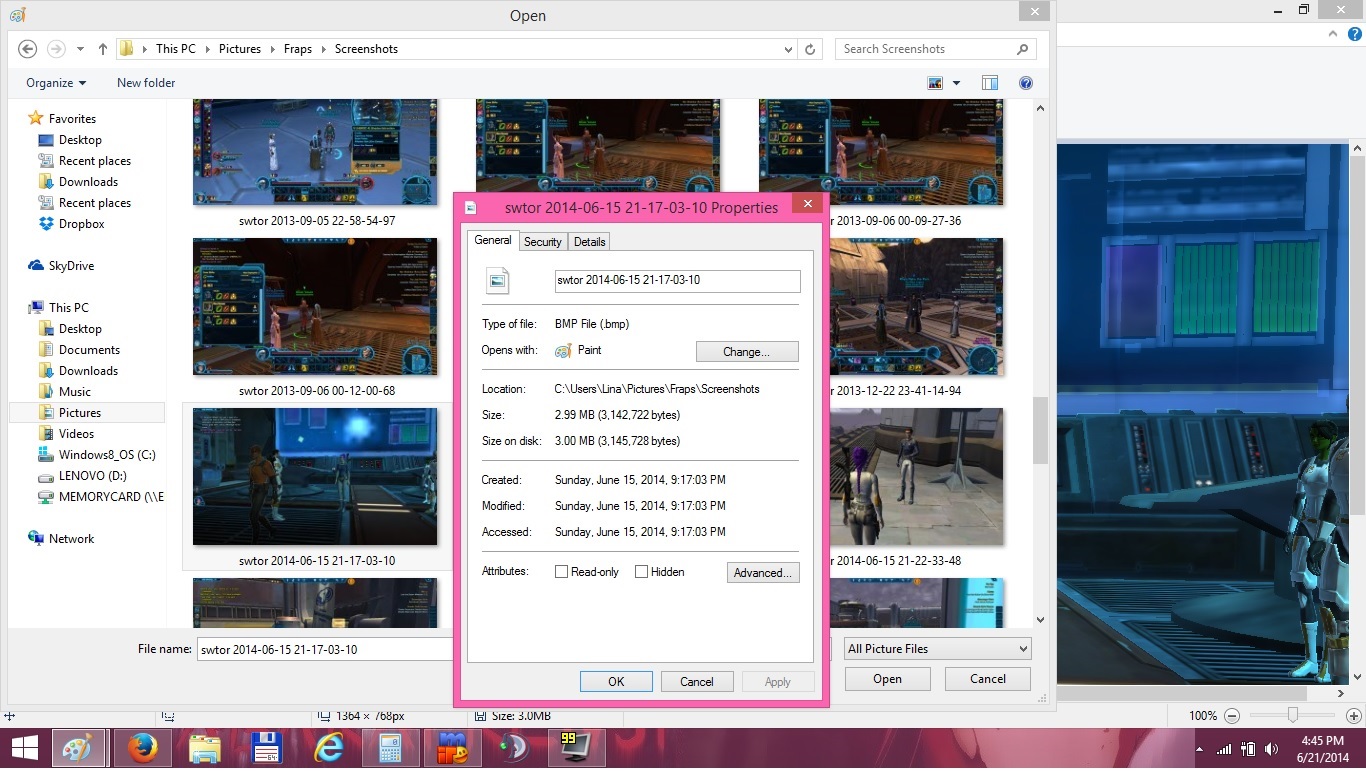This screenshot has height=771, width=1366.
Task: Open the All Picture Files type dropdown
Action: (x=938, y=649)
